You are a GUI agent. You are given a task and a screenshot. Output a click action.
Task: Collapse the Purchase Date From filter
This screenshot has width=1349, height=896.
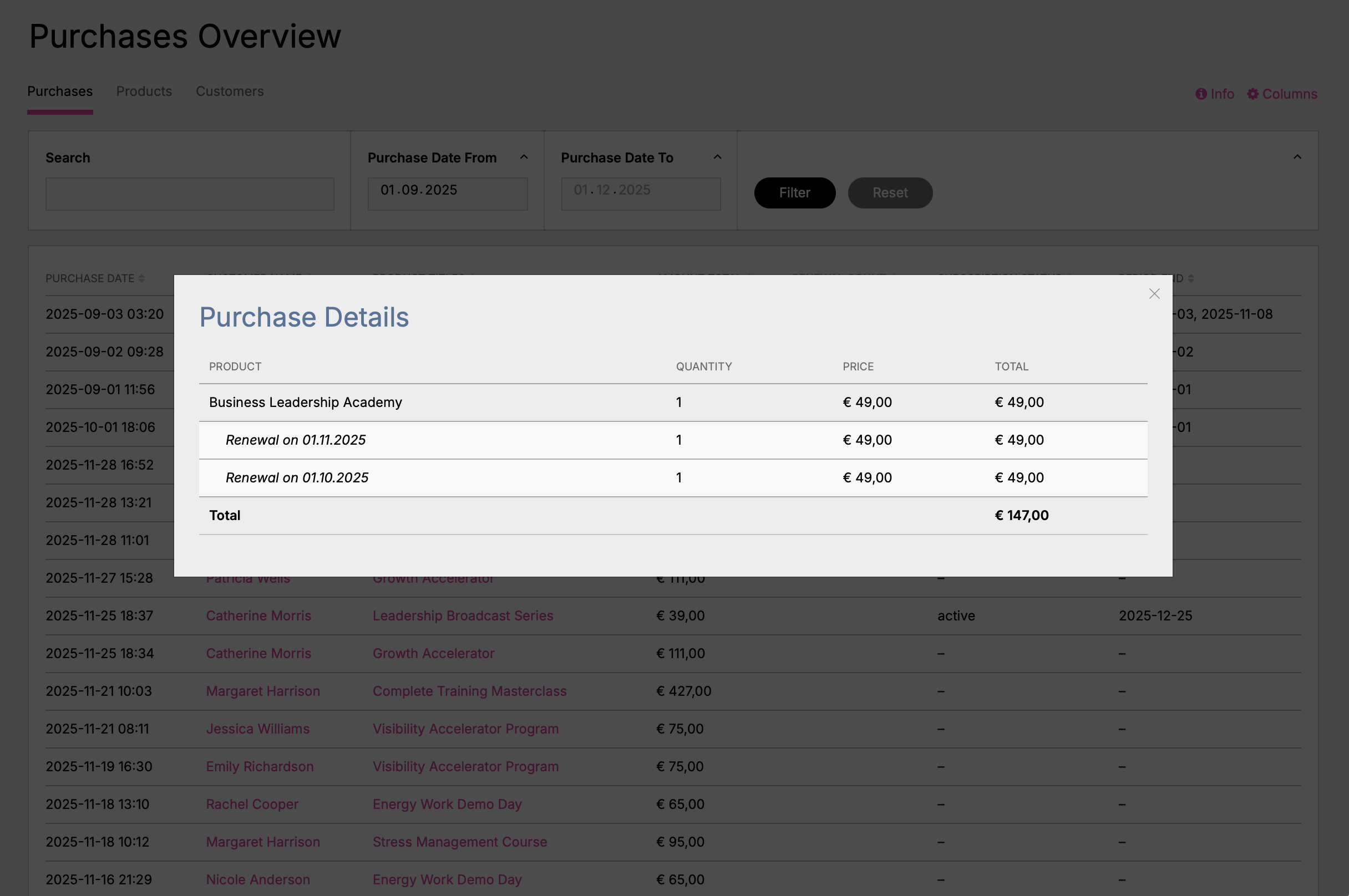click(524, 157)
